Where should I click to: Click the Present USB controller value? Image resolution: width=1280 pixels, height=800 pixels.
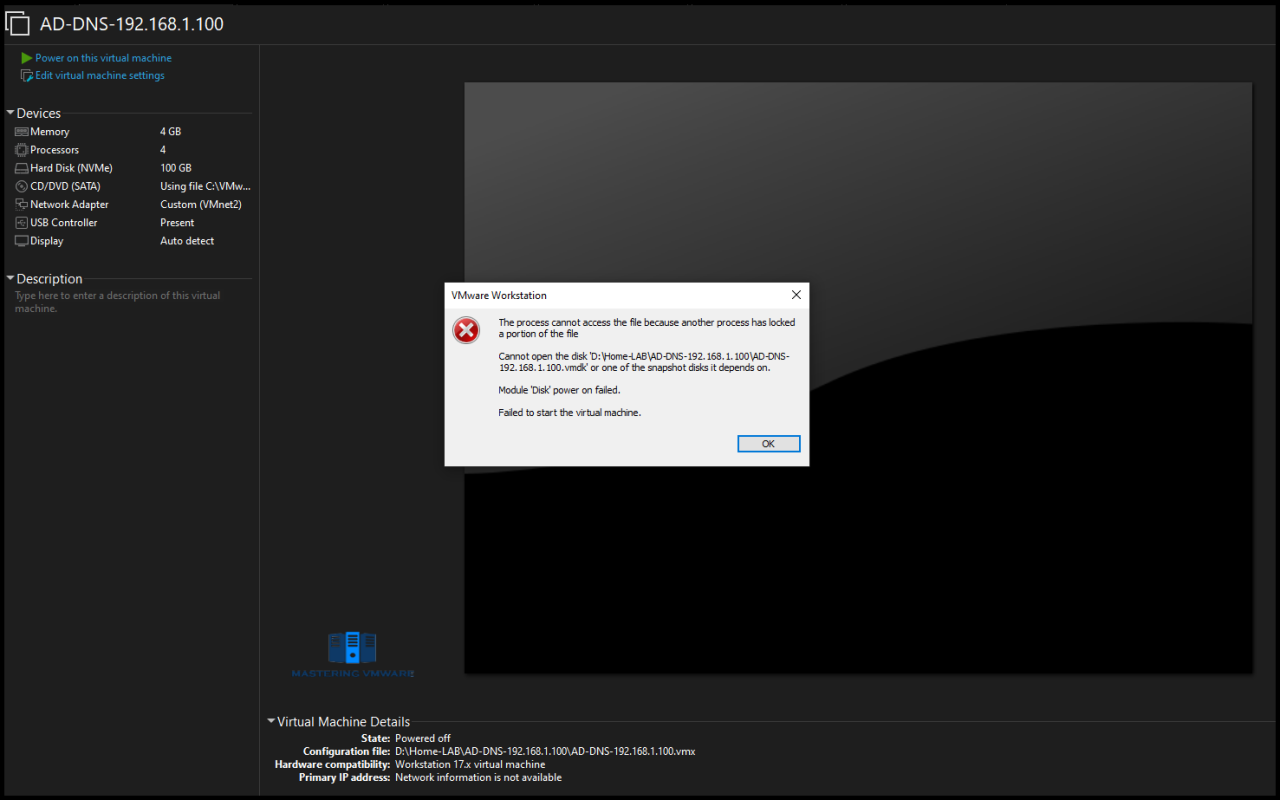click(177, 223)
